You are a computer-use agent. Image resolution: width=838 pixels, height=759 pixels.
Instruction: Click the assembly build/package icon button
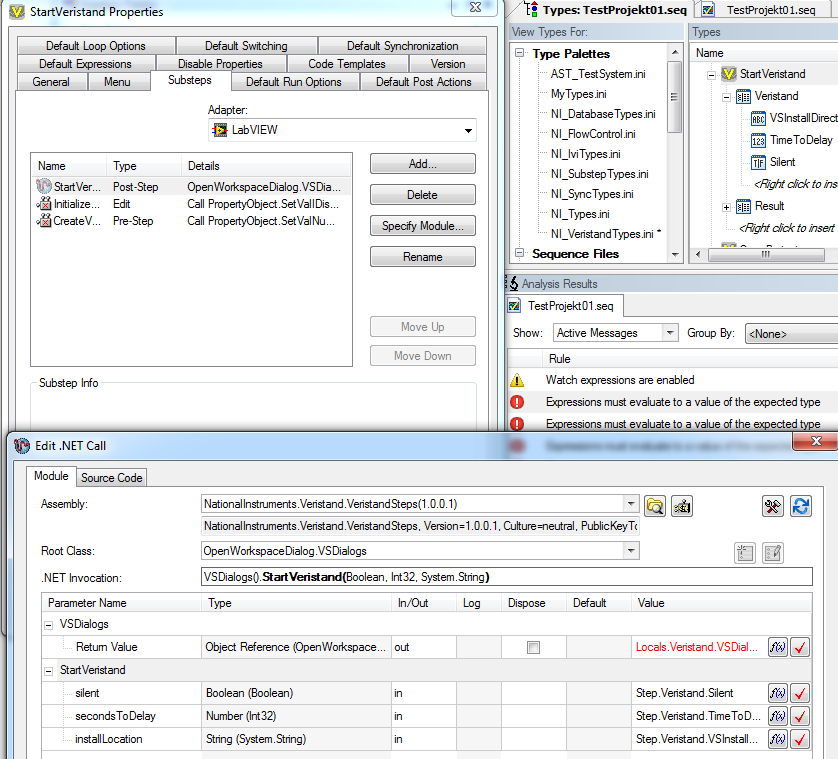(682, 506)
